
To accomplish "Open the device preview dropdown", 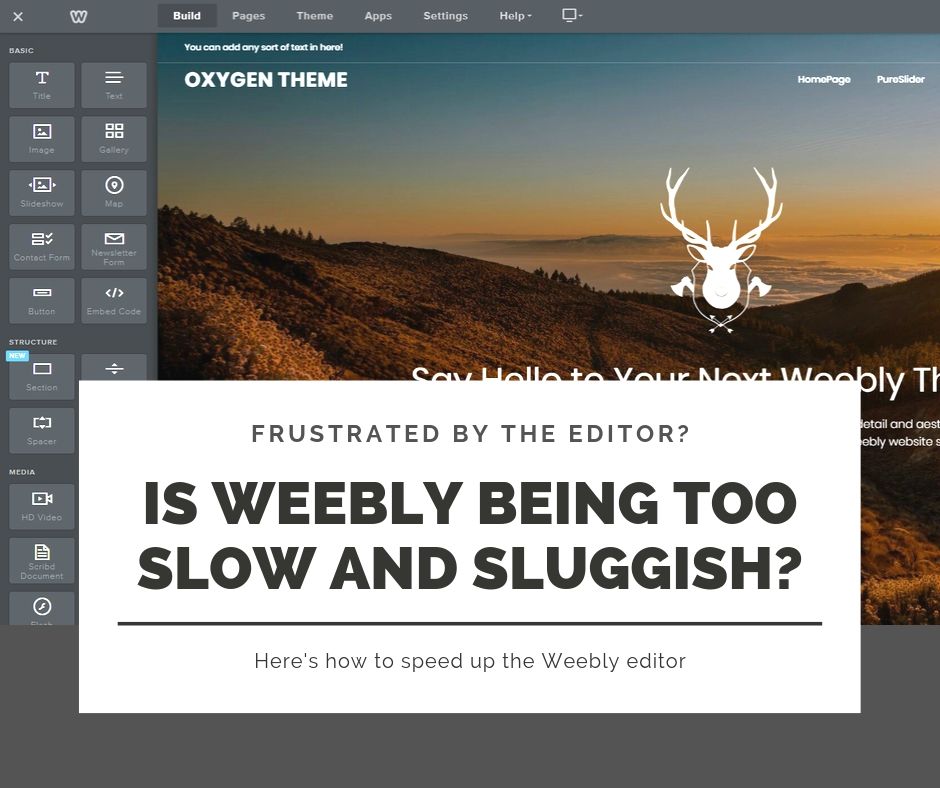I will 572,16.
